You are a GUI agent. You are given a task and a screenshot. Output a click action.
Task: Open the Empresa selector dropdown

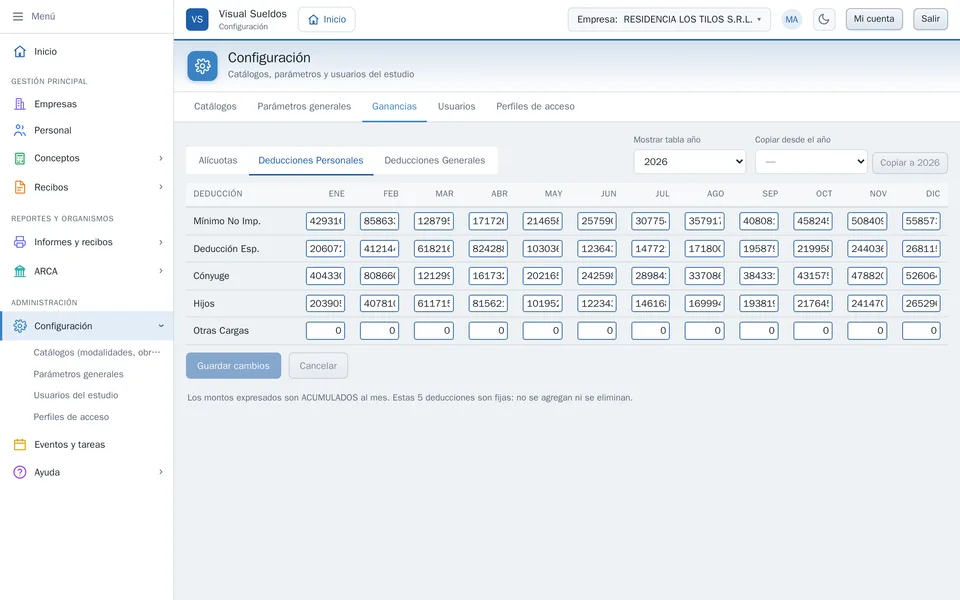(669, 20)
